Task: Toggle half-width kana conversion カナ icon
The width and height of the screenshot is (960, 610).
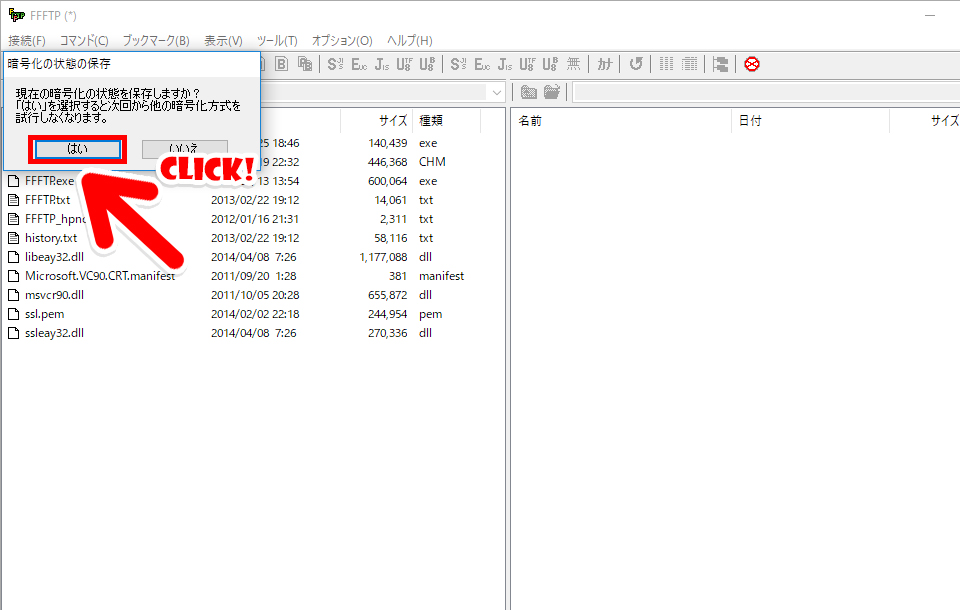Action: click(604, 64)
